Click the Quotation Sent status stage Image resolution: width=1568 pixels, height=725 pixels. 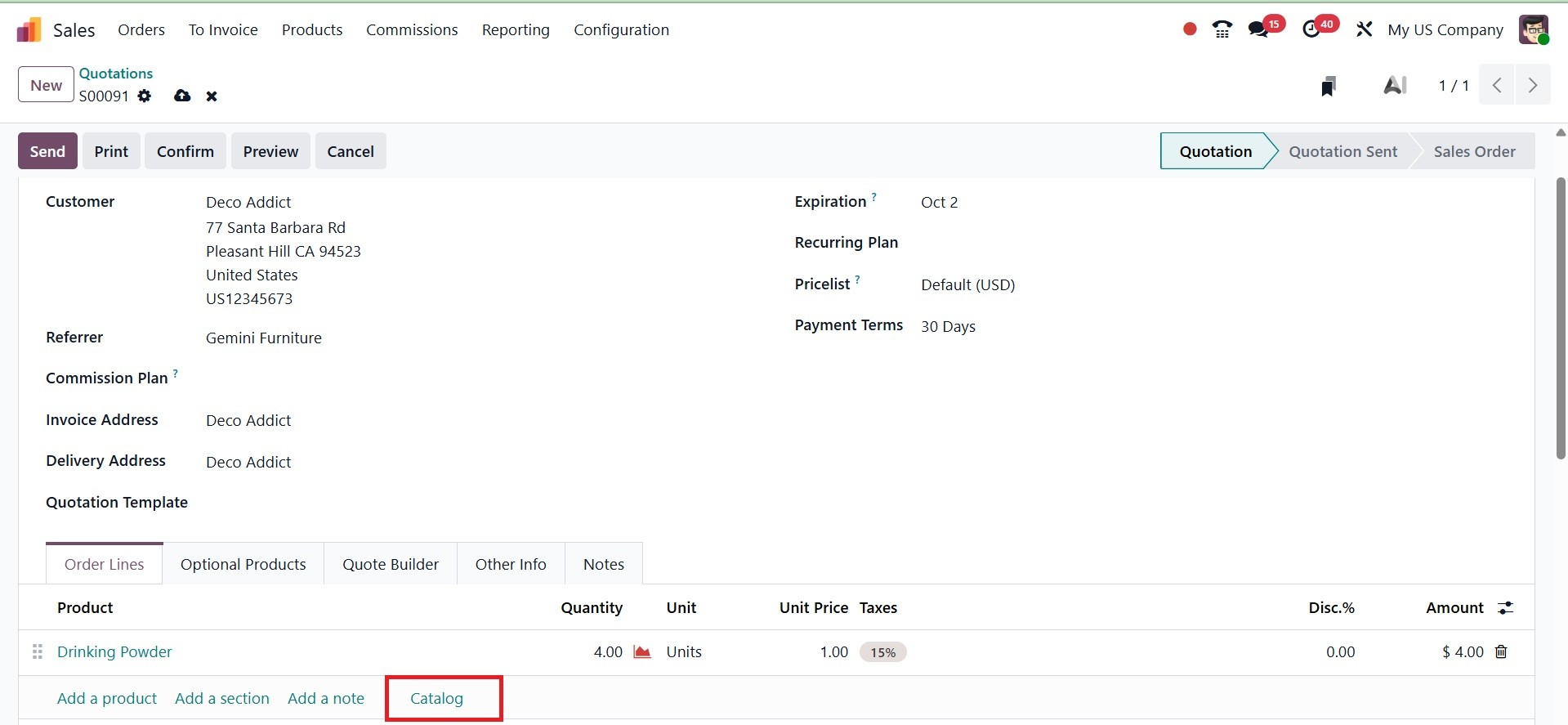click(x=1342, y=151)
